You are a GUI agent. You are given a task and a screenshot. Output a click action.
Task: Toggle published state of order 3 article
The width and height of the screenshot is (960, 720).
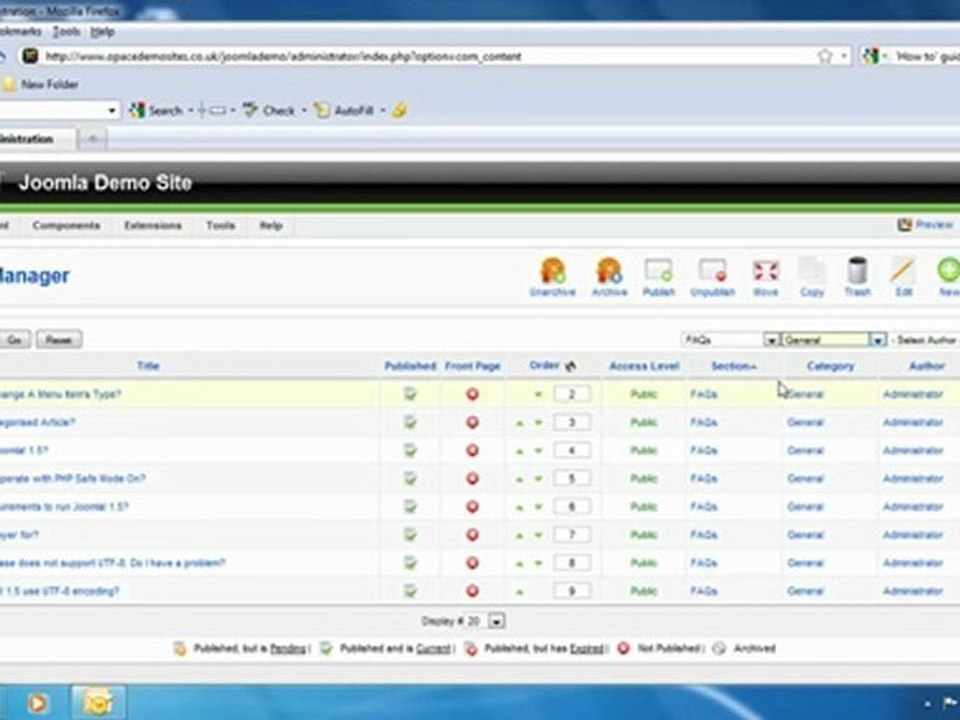[410, 422]
